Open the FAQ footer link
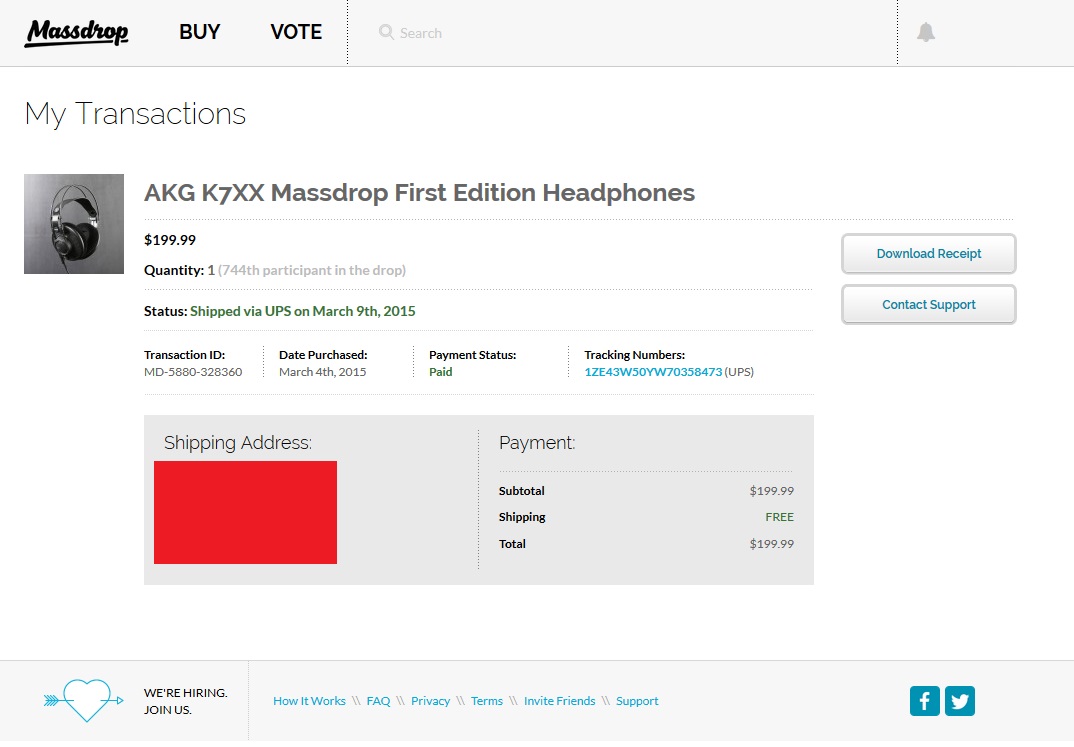This screenshot has height=747, width=1074. coord(378,701)
